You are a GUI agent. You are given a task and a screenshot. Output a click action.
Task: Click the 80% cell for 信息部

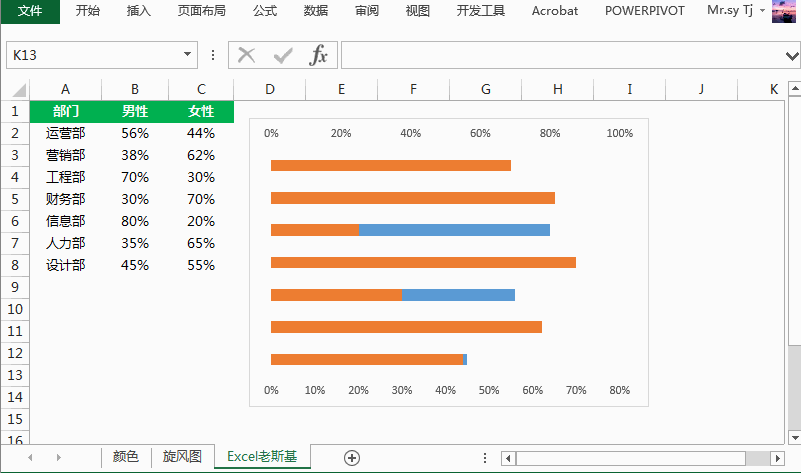point(135,221)
